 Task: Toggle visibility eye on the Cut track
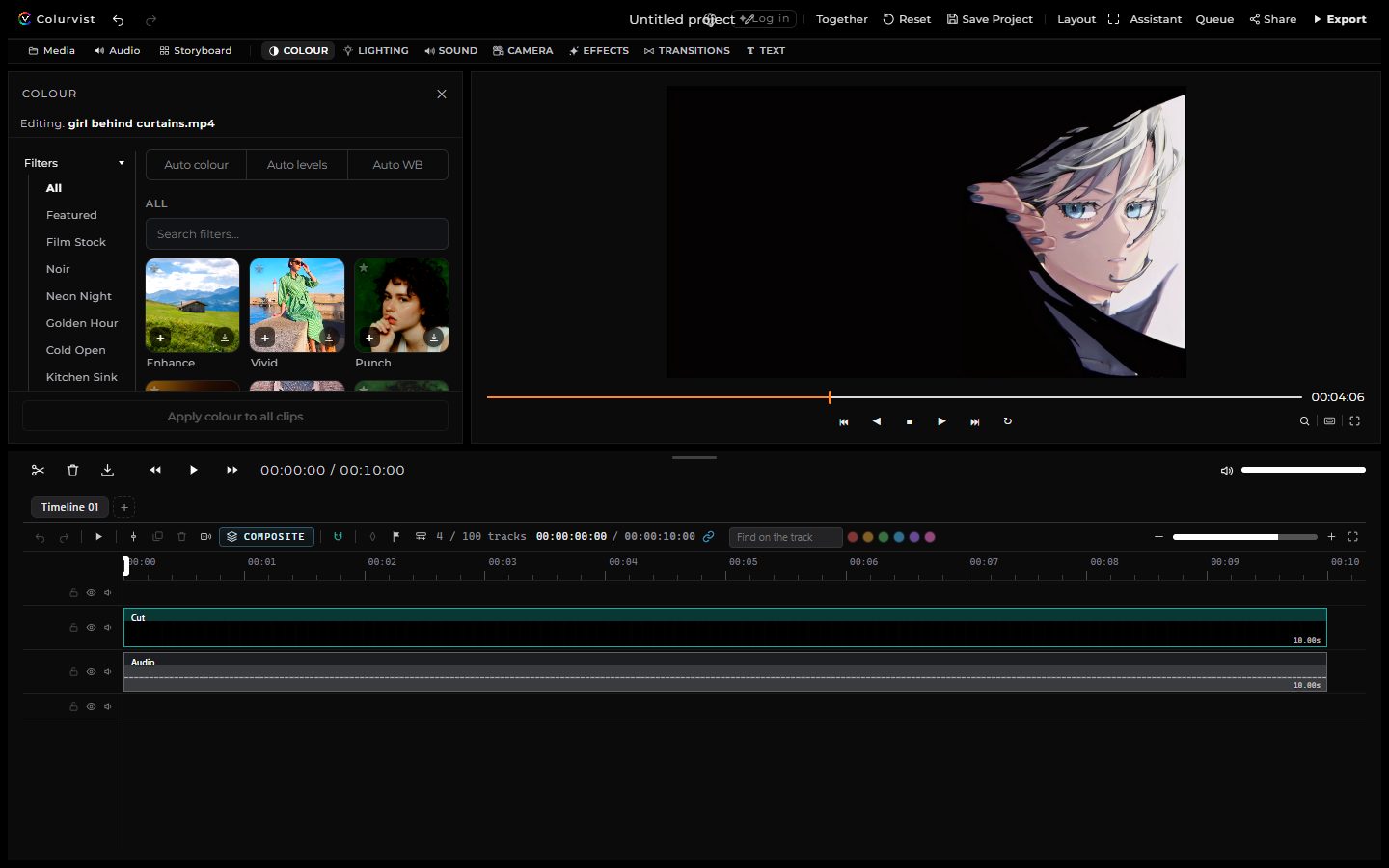click(91, 628)
